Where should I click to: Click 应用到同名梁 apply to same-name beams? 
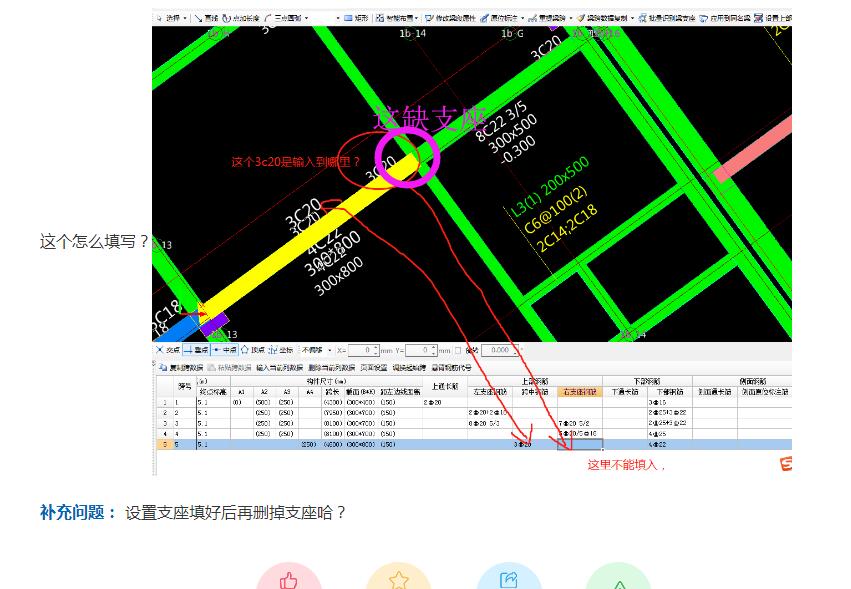[x=725, y=18]
